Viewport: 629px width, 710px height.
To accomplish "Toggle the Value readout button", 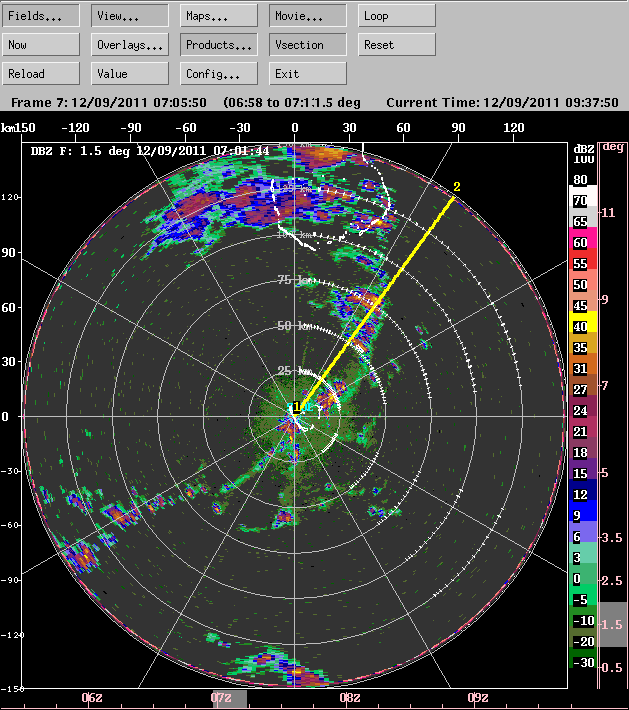I will click(x=130, y=74).
